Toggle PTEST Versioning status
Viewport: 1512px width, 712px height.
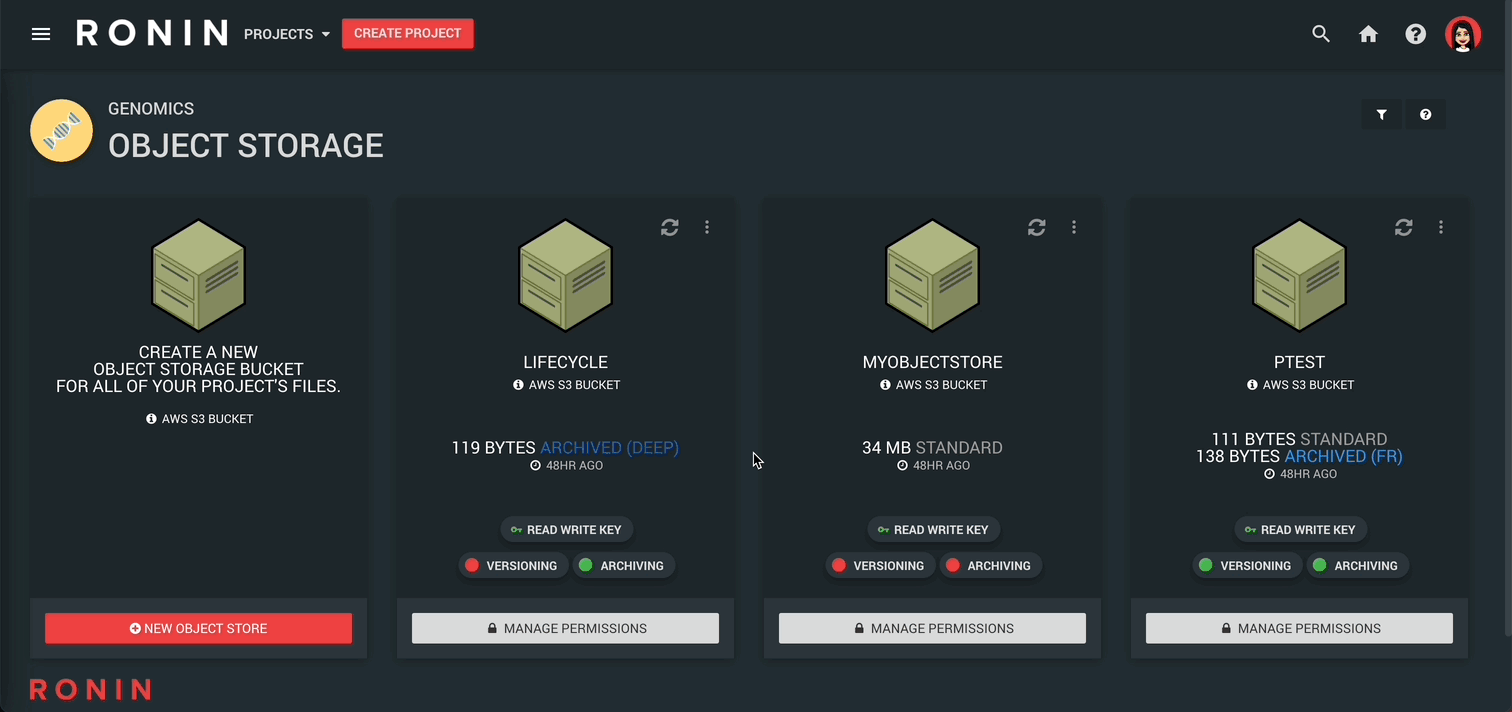pos(1246,566)
